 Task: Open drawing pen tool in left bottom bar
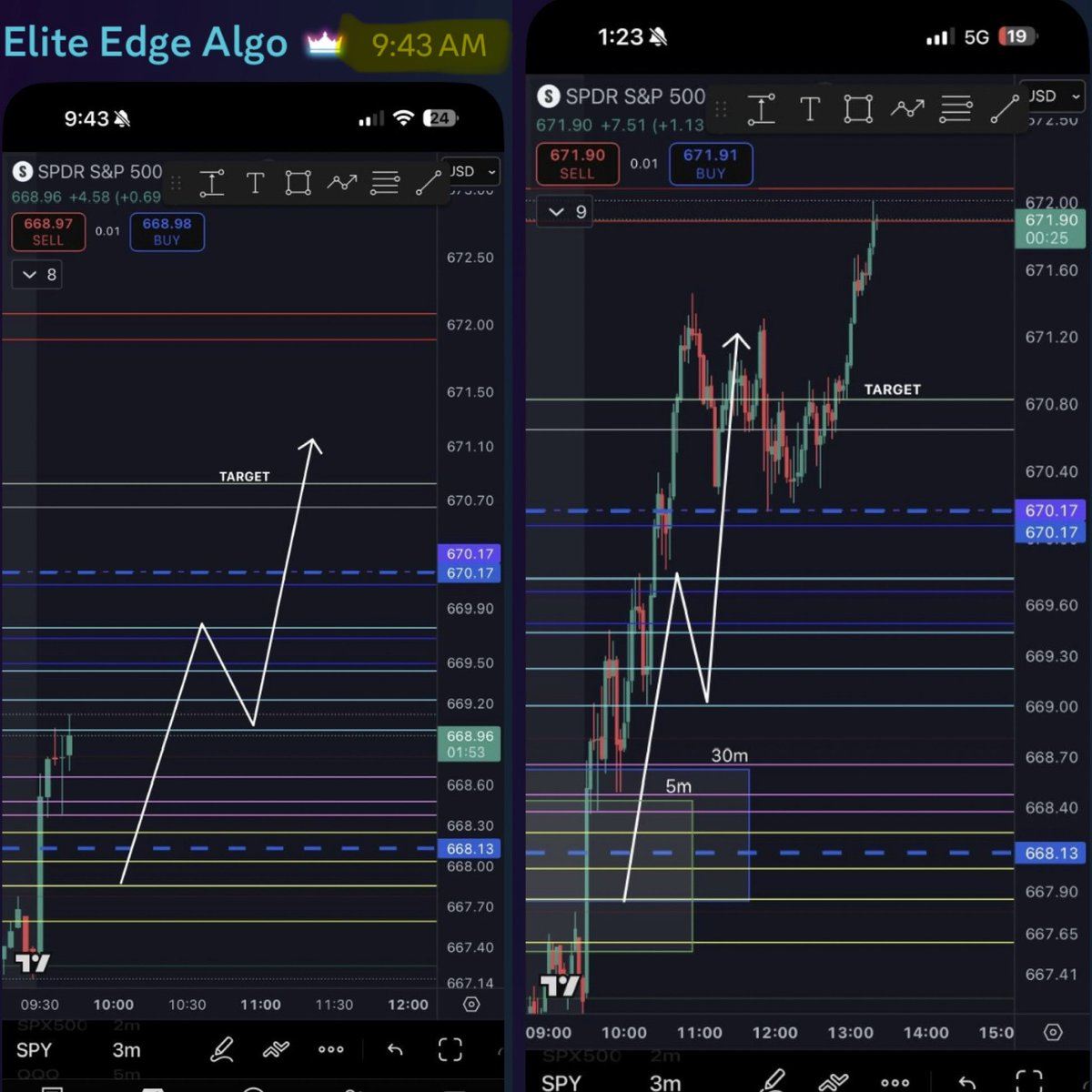pyautogui.click(x=222, y=1049)
